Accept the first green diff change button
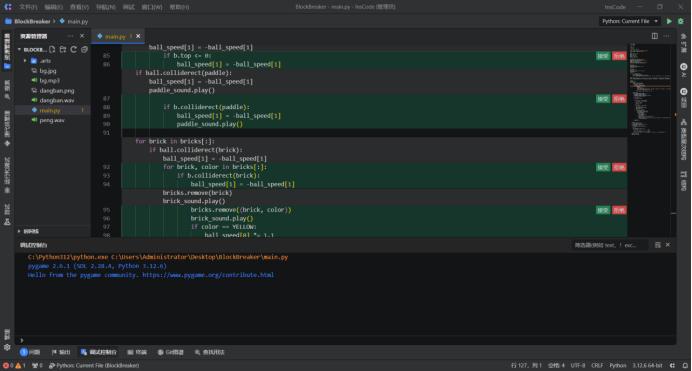 603,56
